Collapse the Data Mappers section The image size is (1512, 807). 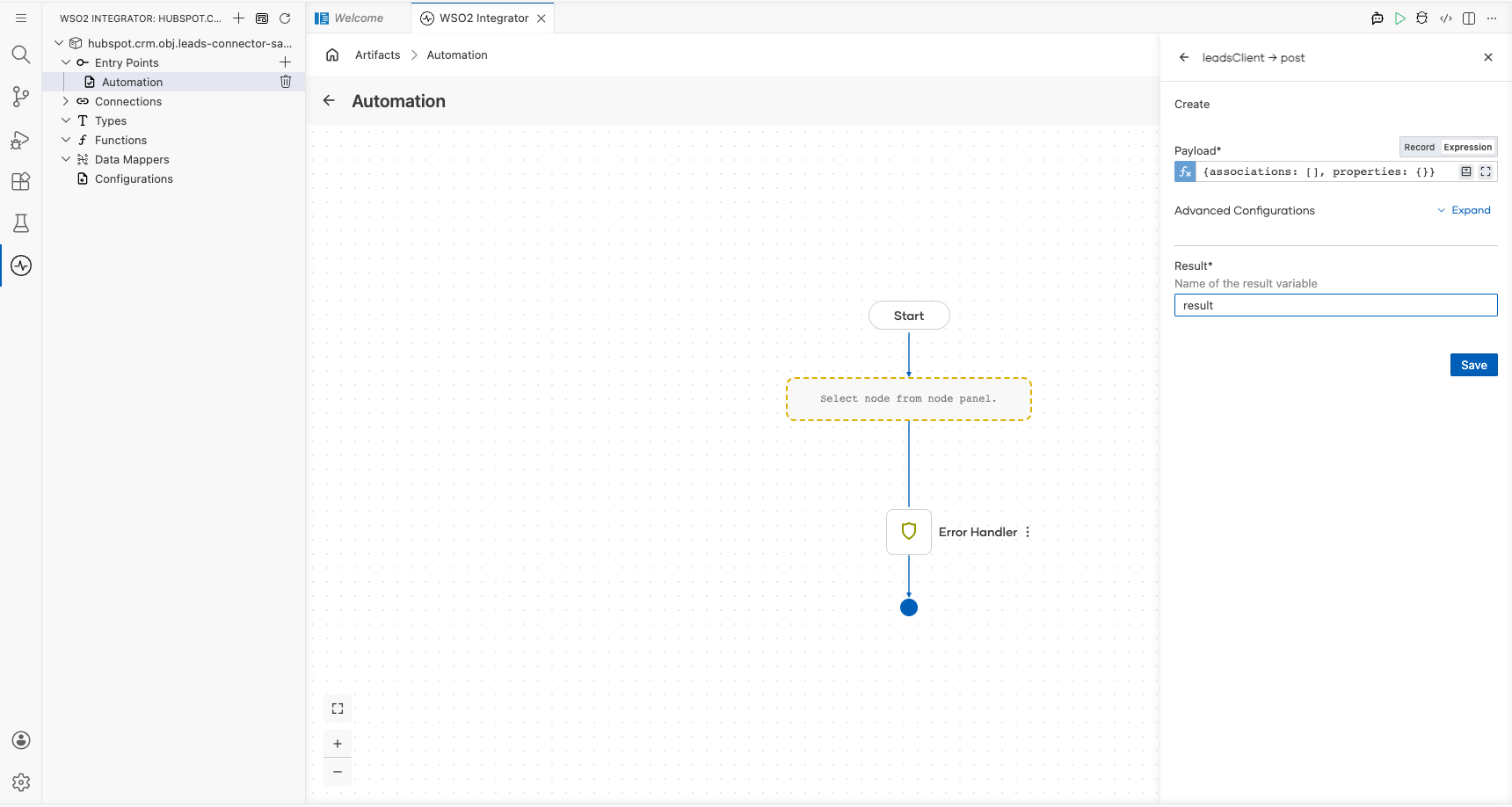(x=66, y=159)
